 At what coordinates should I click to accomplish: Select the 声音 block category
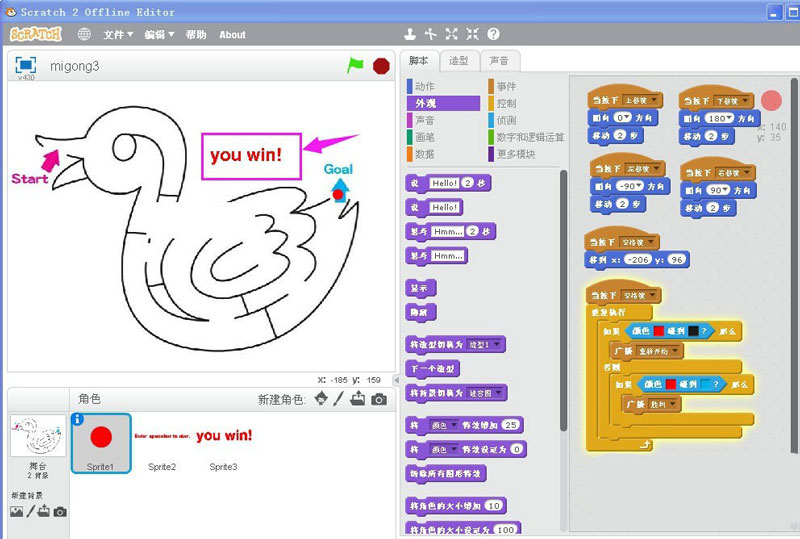[x=443, y=120]
